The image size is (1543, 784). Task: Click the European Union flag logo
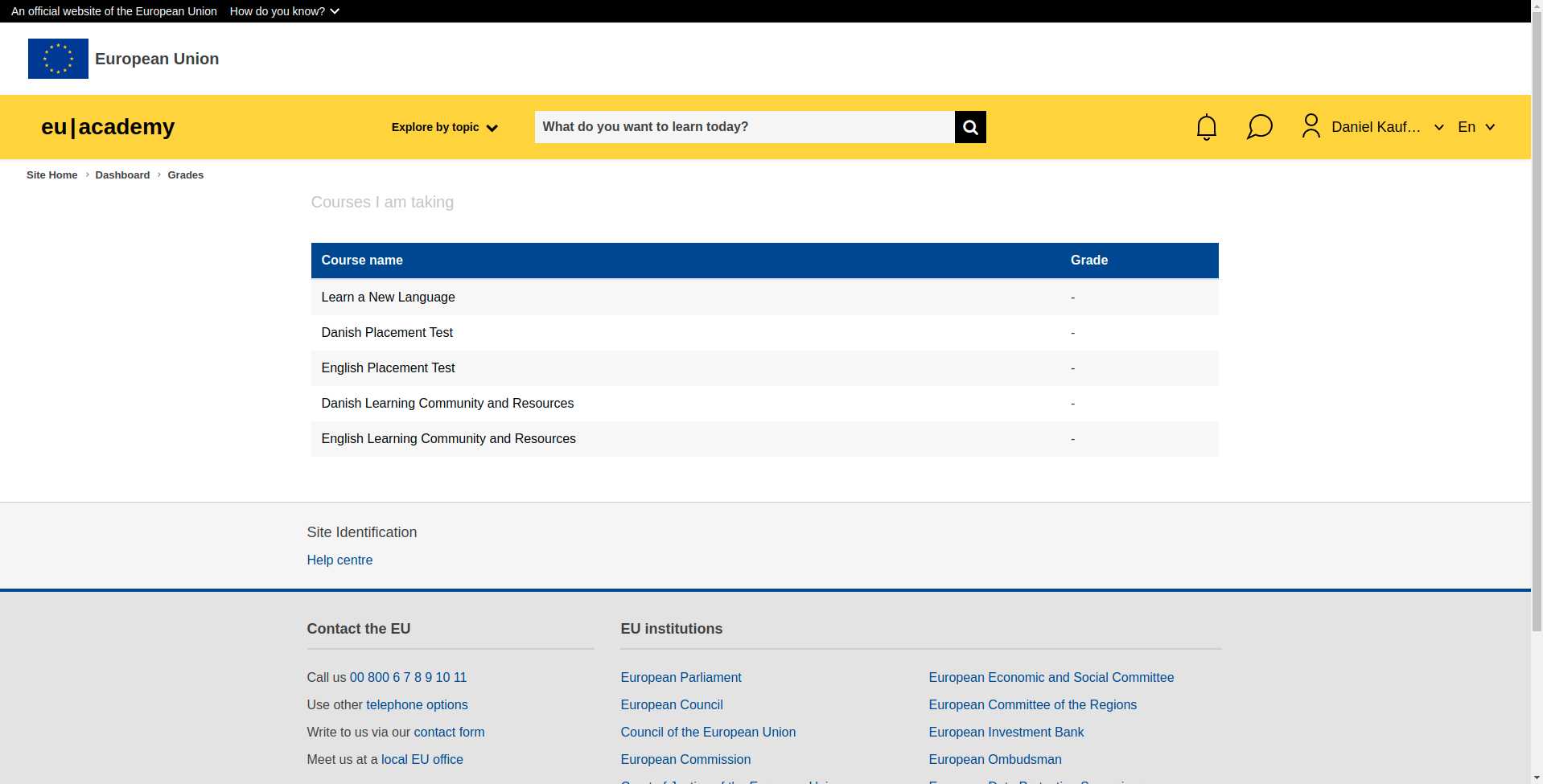(x=58, y=59)
